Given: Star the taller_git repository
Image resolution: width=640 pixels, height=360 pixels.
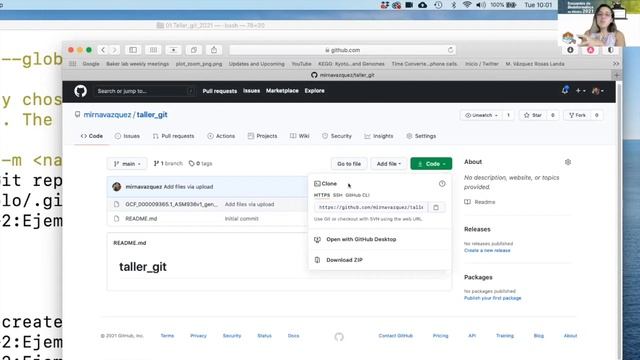Looking at the screenshot, I should pyautogui.click(x=533, y=115).
